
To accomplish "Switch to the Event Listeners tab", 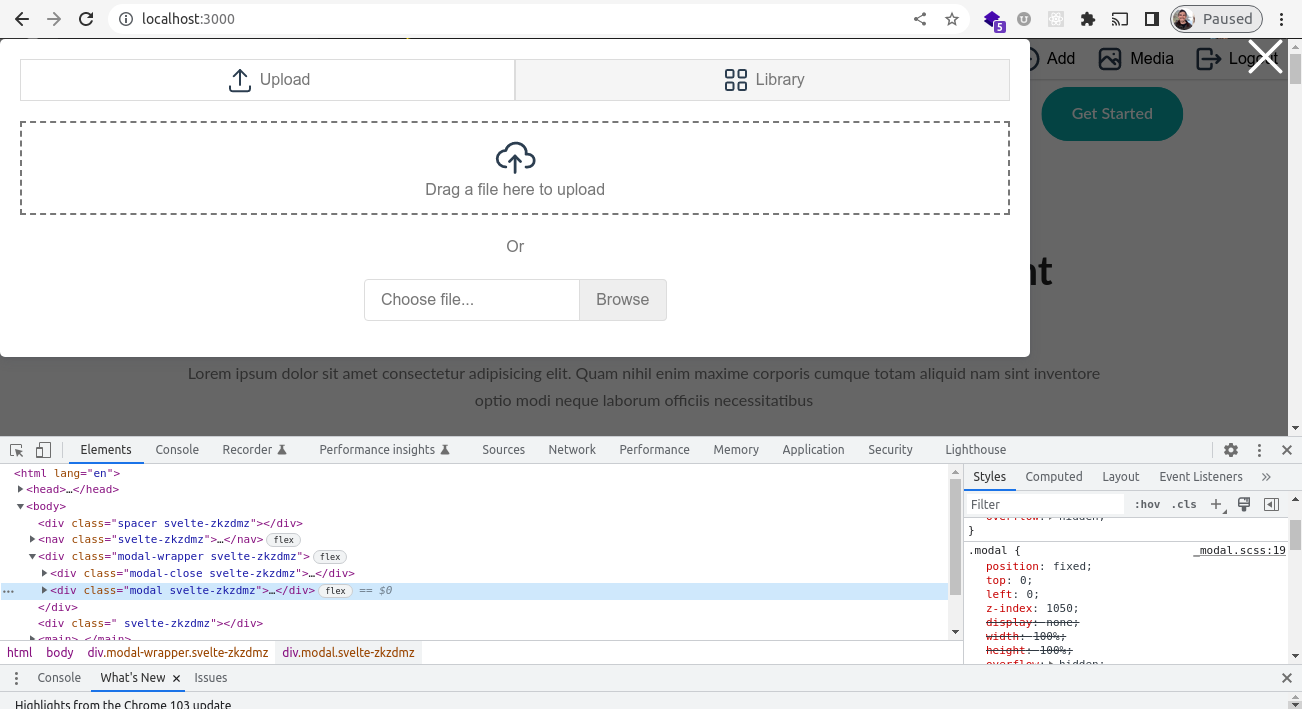I will click(1201, 477).
